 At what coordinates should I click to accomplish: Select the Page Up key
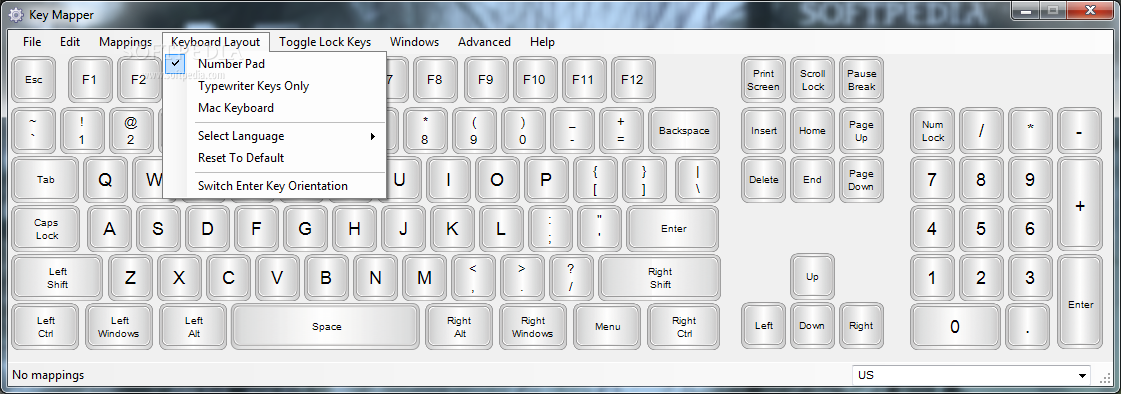(861, 130)
